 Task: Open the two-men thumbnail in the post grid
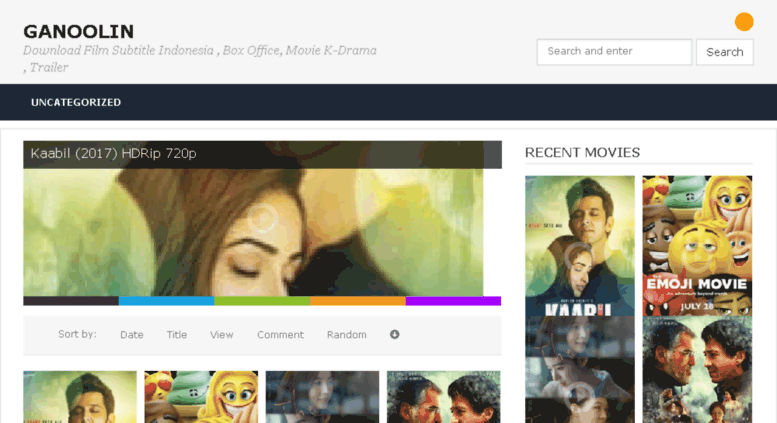(x=444, y=397)
